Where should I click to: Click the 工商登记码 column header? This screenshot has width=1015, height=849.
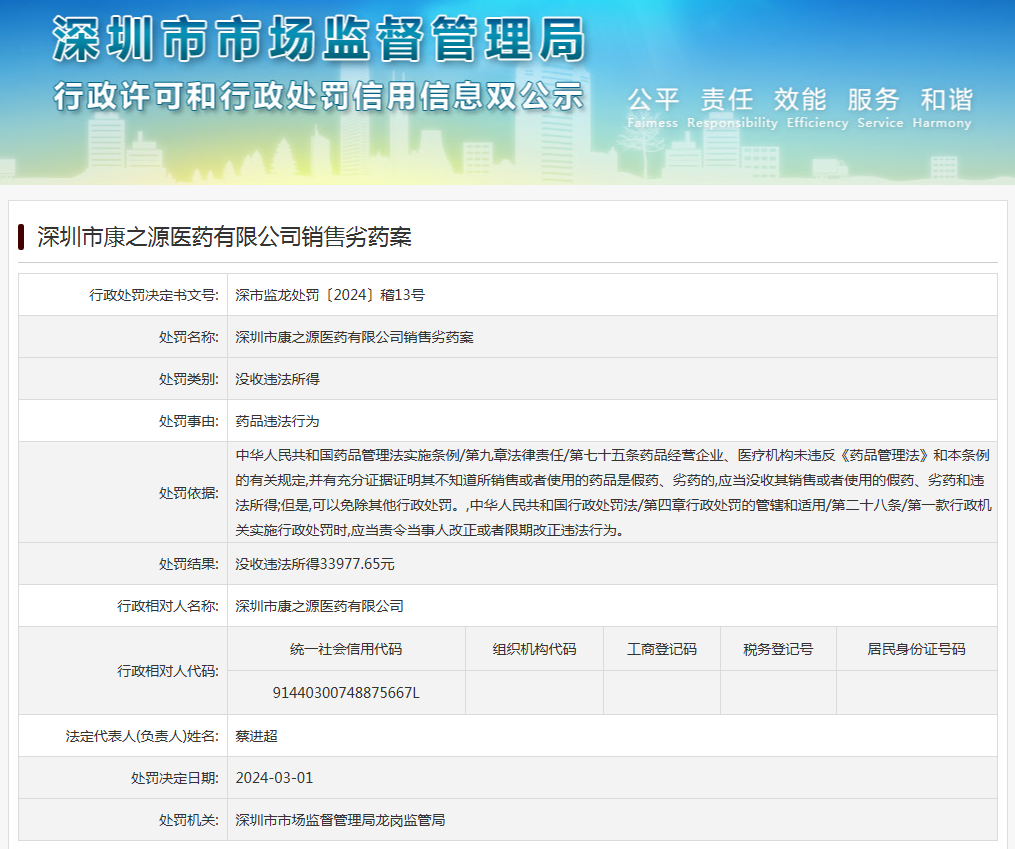point(662,649)
